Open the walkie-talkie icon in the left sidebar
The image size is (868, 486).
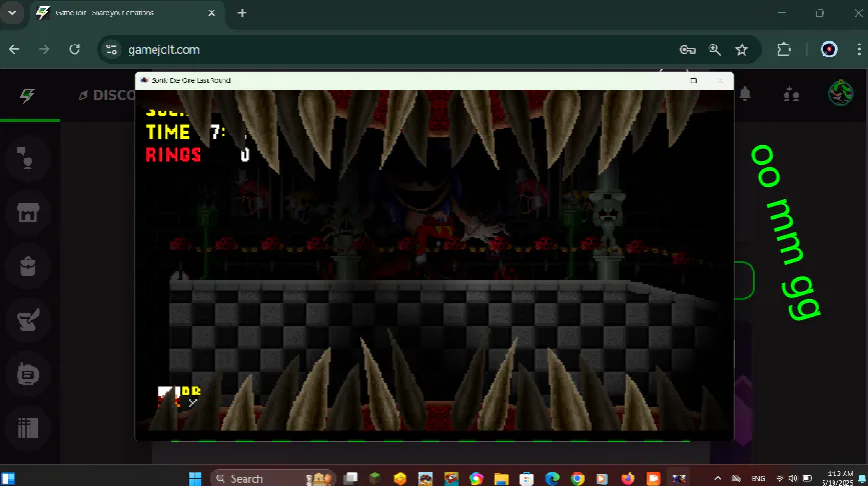(x=27, y=374)
